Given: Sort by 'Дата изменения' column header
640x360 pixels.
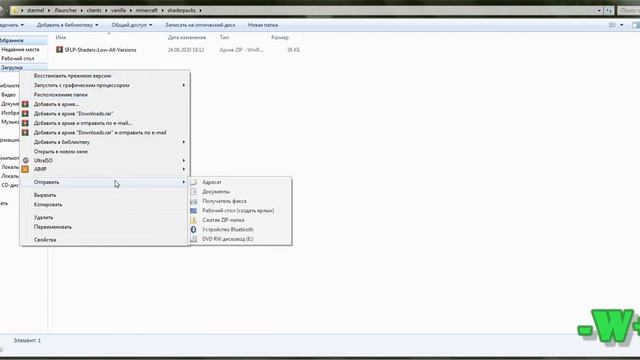Looking at the screenshot, I should pyautogui.click(x=187, y=37).
